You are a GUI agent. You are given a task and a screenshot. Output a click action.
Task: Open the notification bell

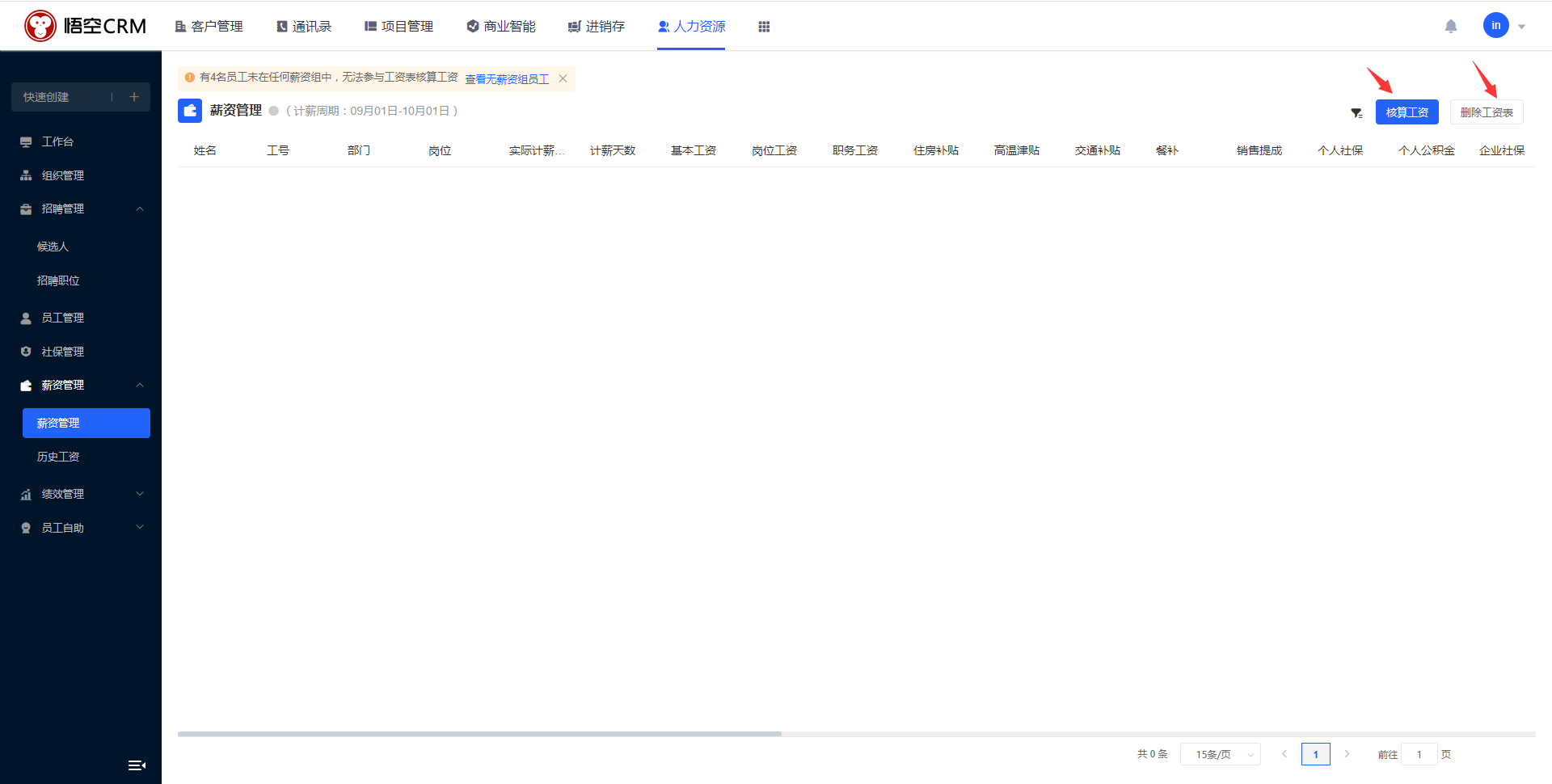pos(1451,27)
